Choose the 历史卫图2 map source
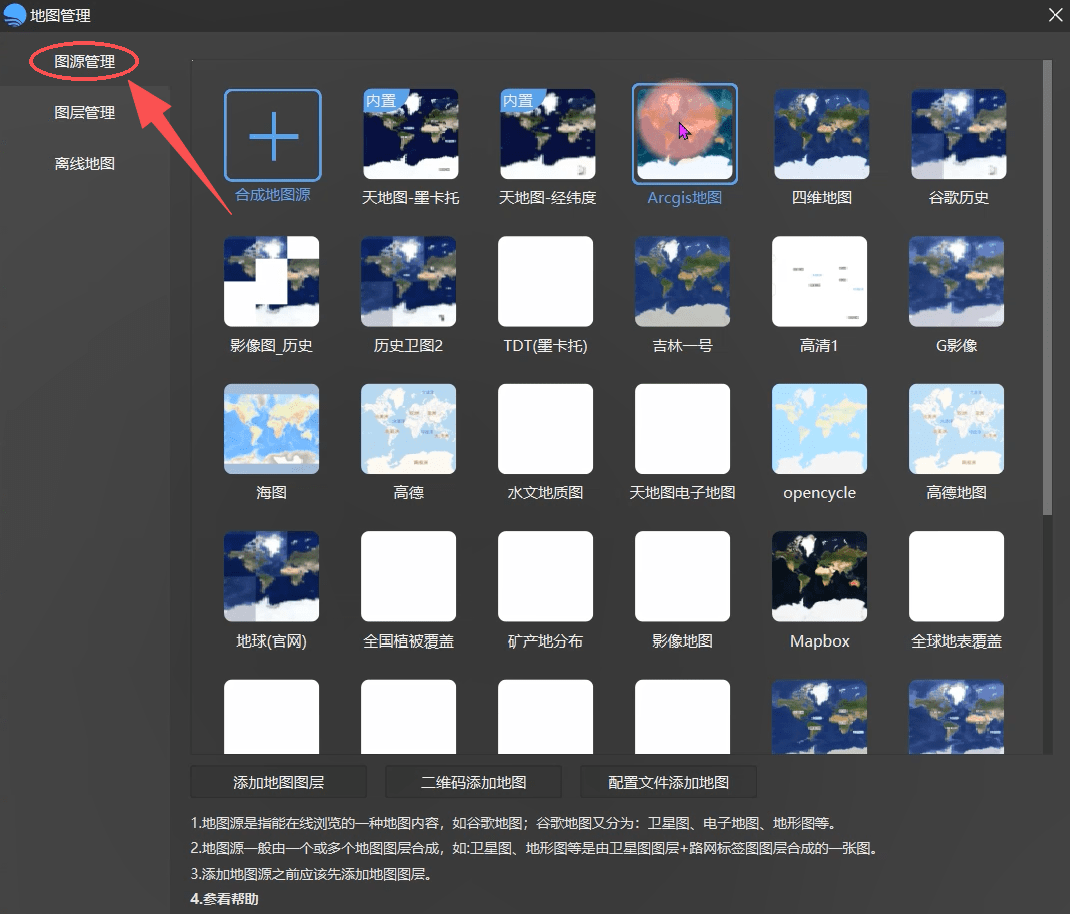This screenshot has height=914, width=1070. (x=408, y=281)
